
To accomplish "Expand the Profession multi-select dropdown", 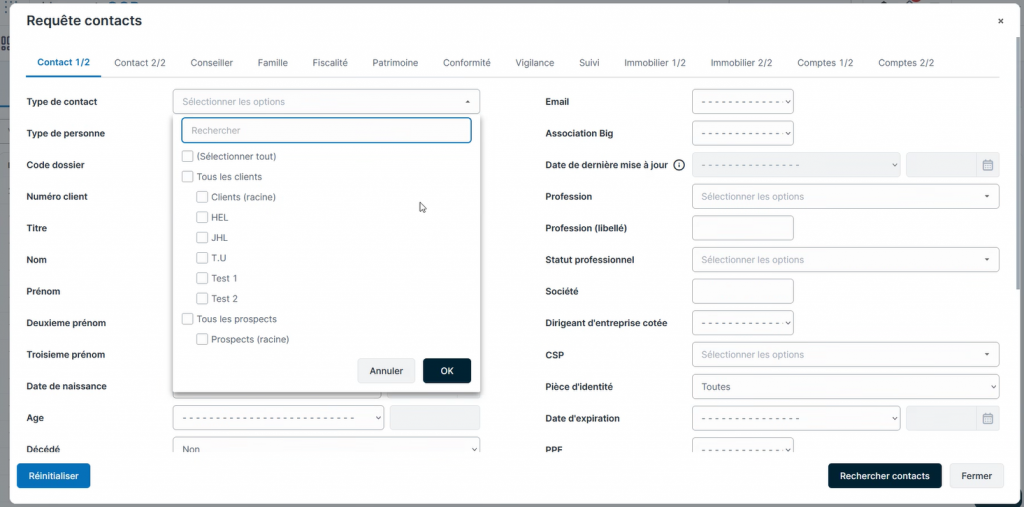I will click(845, 197).
